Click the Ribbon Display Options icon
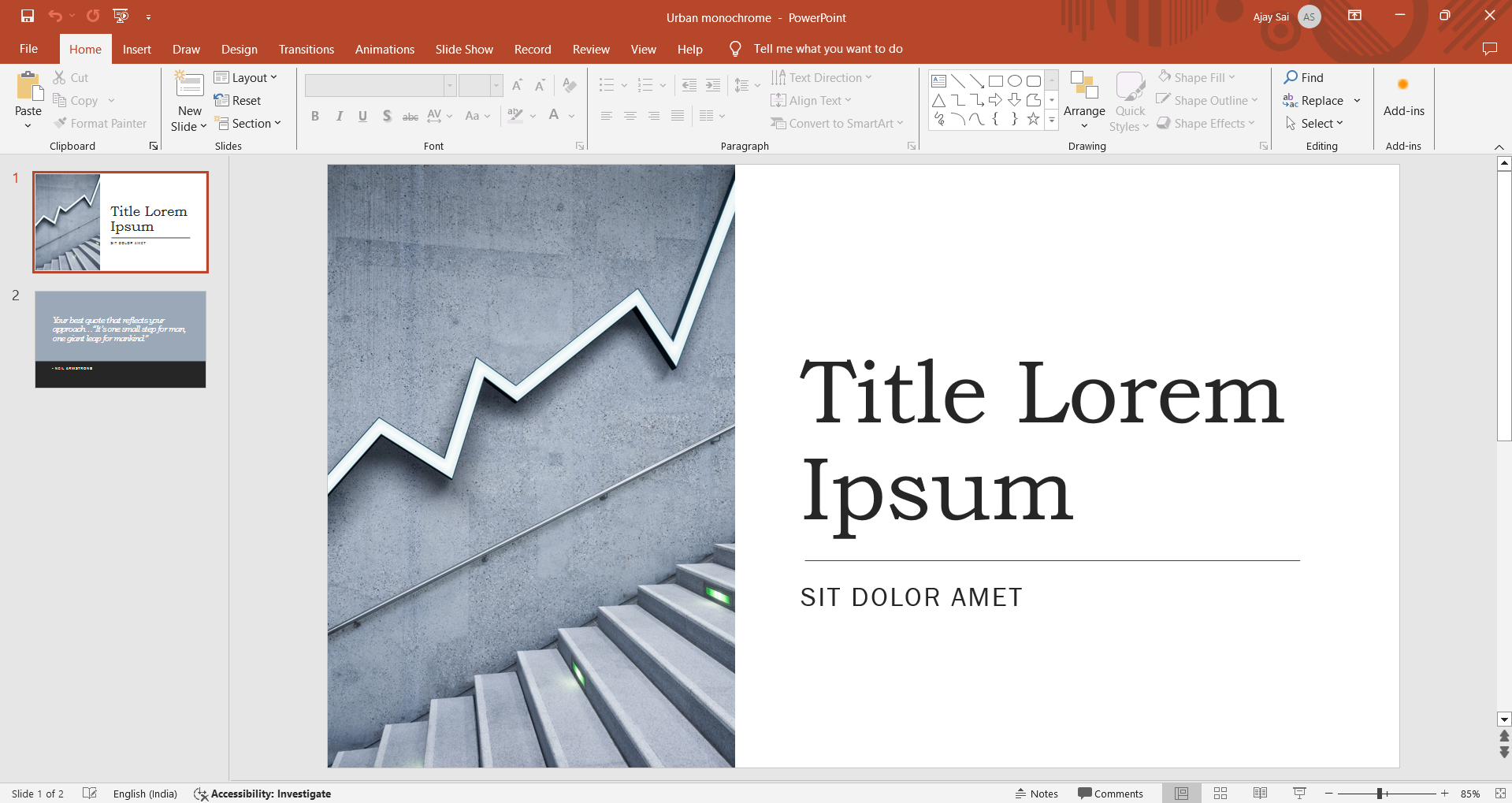 point(1355,16)
